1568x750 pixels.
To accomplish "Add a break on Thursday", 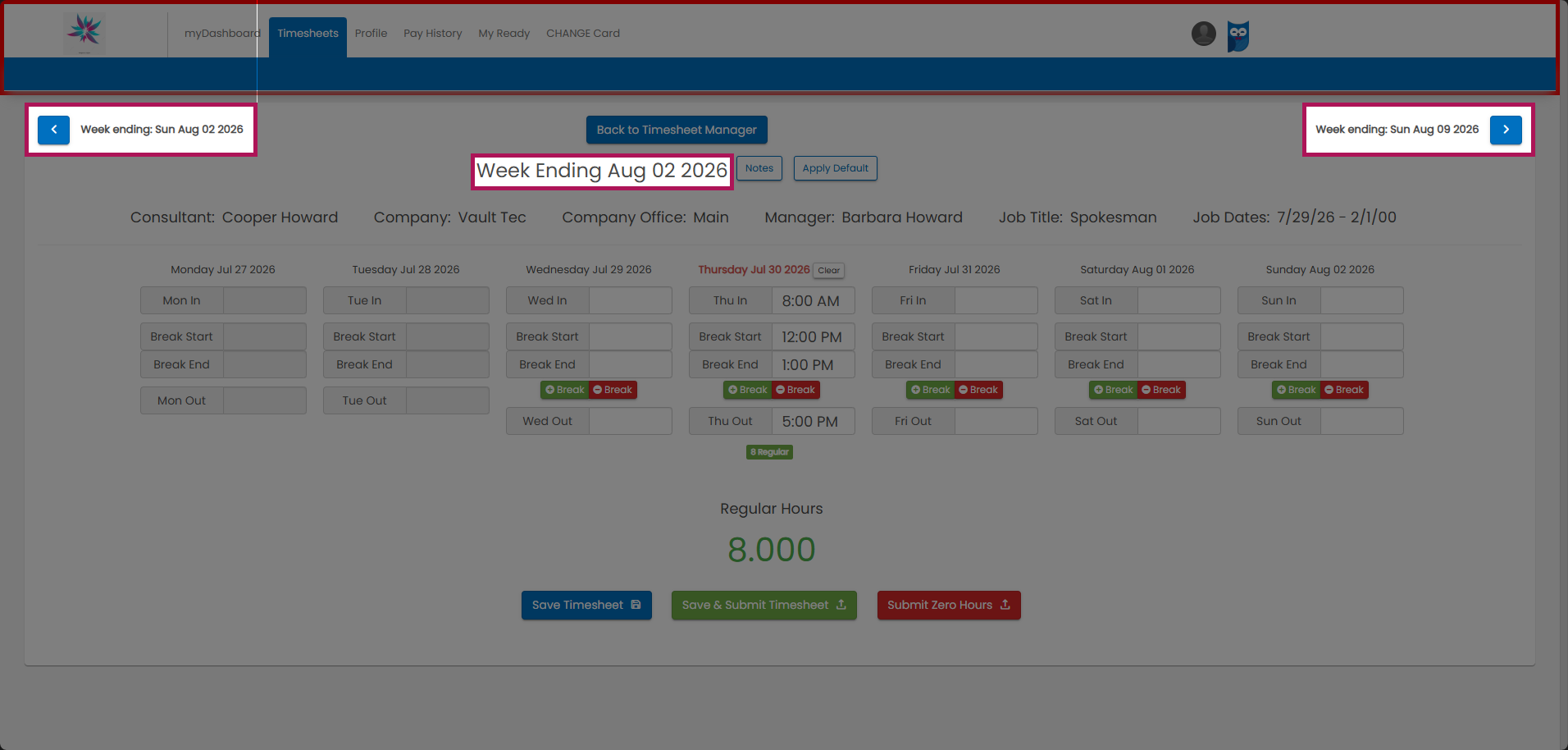I will 747,390.
